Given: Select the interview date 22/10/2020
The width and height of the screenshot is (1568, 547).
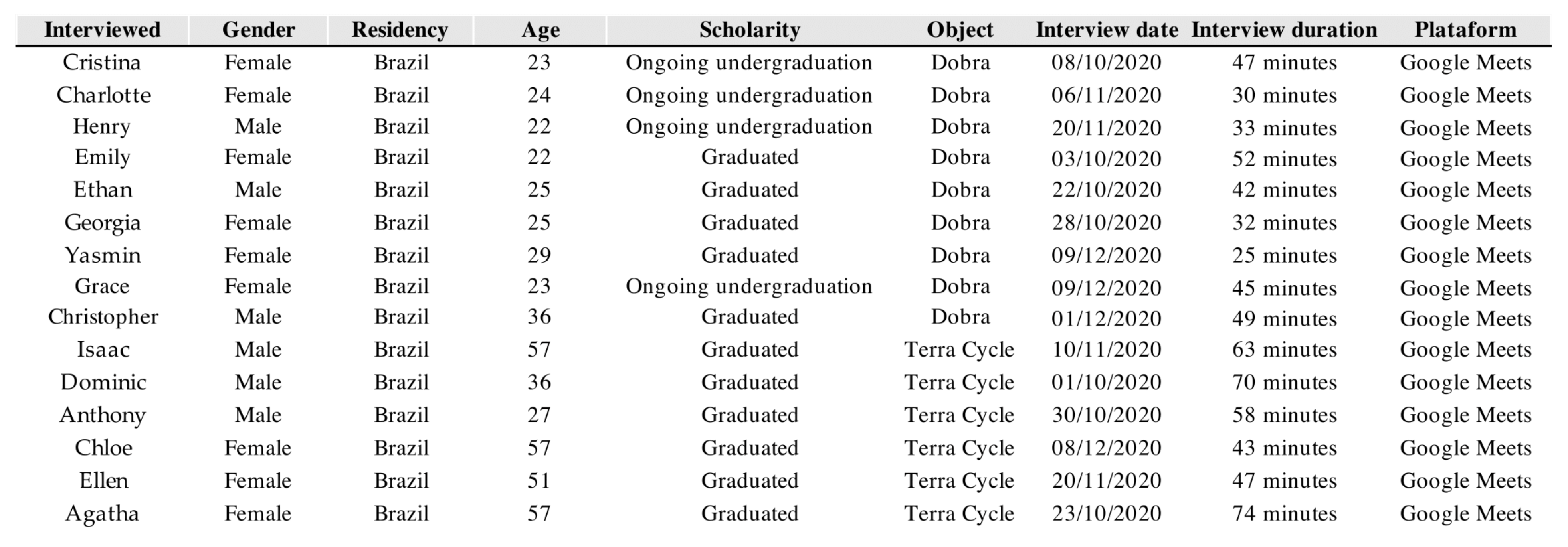Looking at the screenshot, I should (1107, 189).
